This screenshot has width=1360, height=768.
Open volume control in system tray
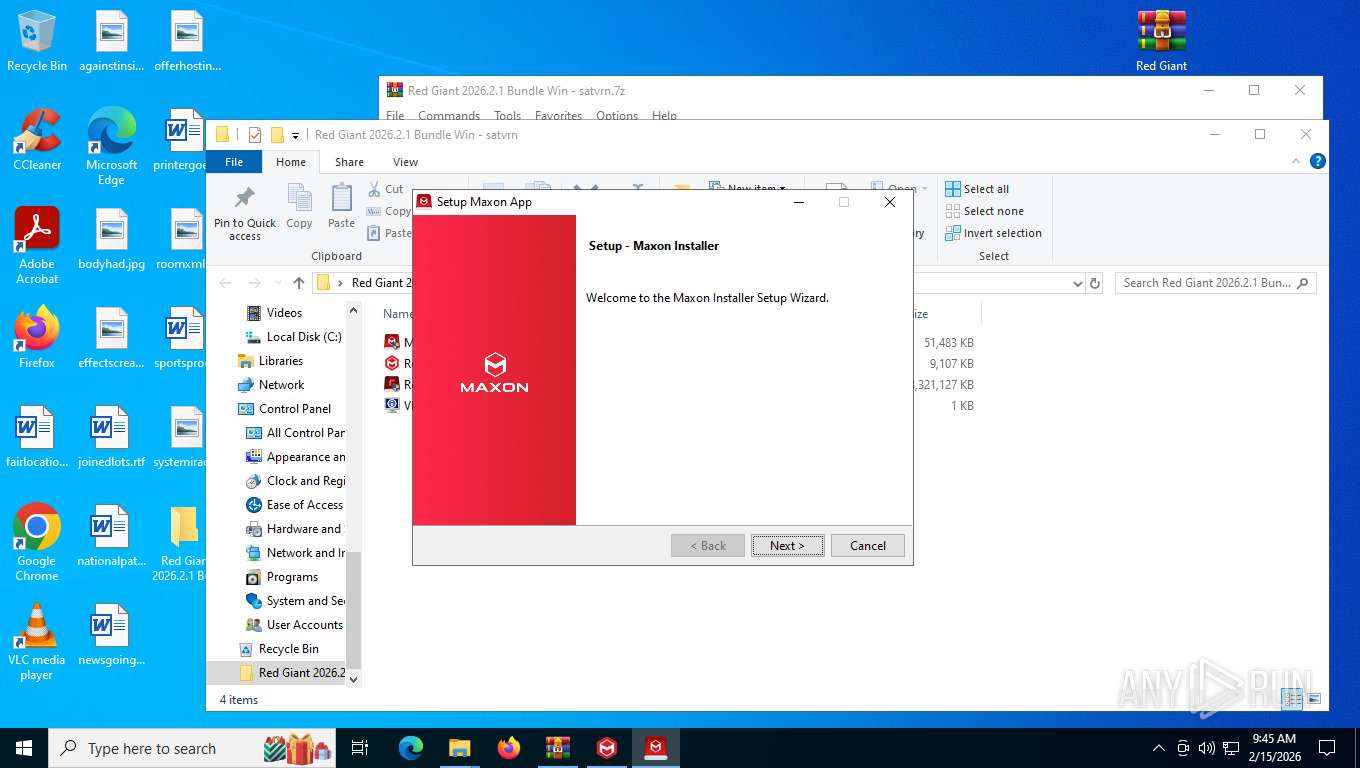point(1207,748)
